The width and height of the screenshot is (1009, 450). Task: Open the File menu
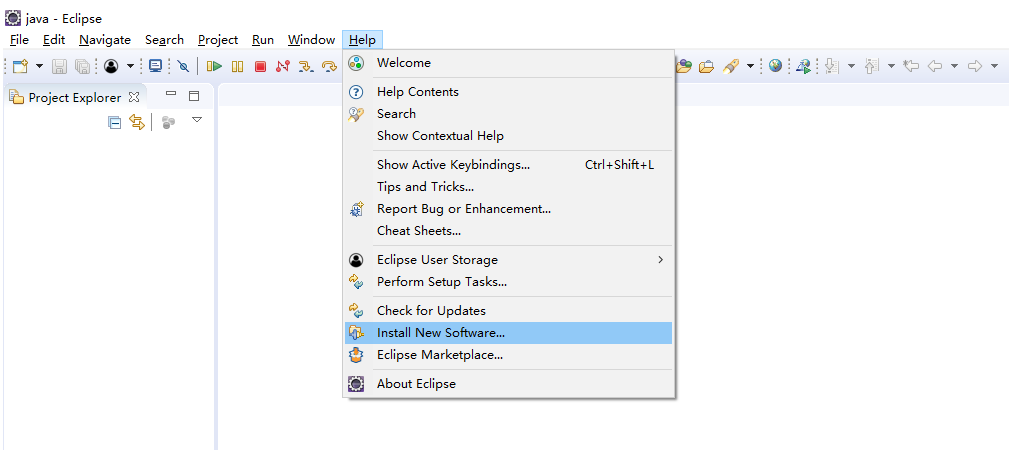pos(19,40)
